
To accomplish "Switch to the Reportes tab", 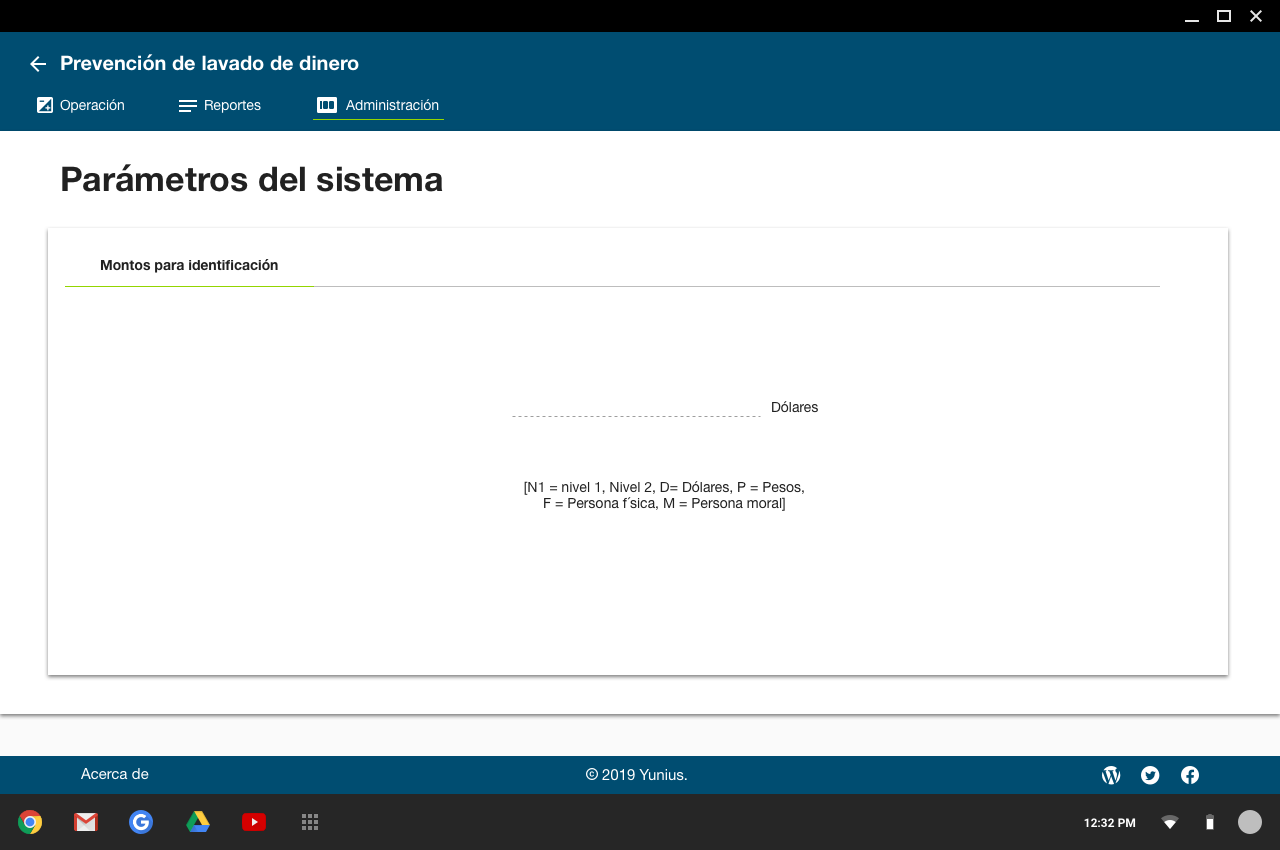I will point(220,105).
